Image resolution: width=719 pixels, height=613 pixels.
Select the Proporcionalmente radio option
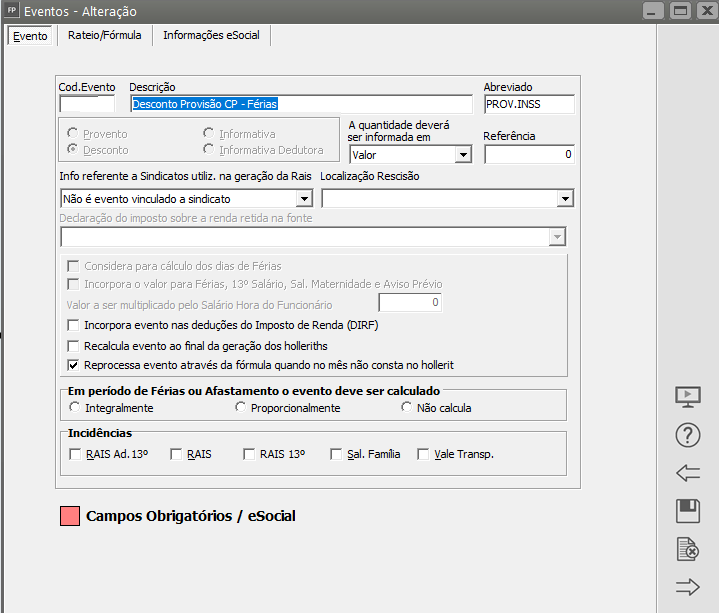[242, 408]
